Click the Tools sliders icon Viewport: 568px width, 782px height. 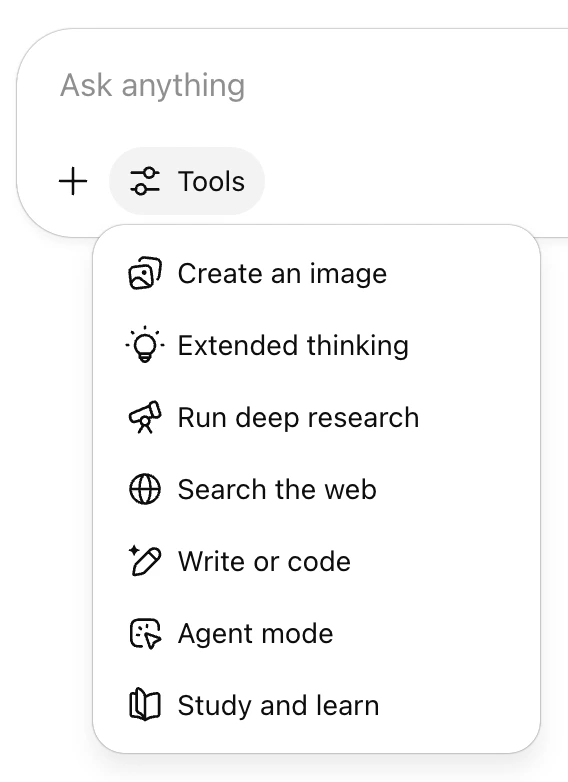[x=145, y=181]
